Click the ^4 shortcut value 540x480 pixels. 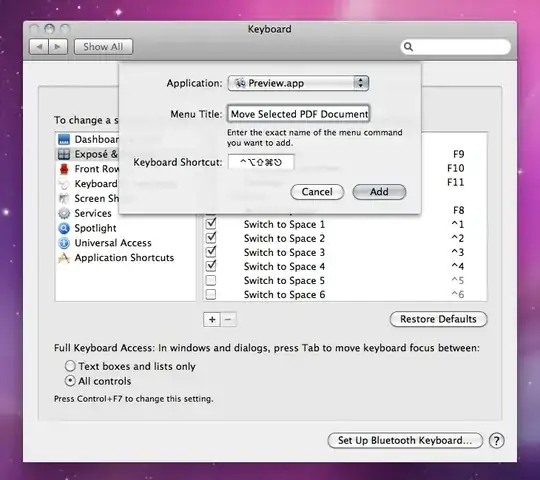(x=458, y=267)
